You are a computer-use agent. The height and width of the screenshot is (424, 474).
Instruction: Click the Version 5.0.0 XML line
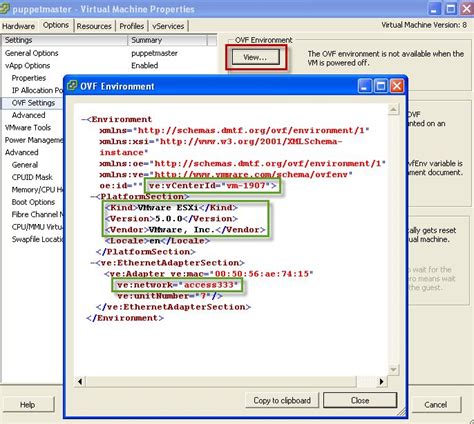pos(171,219)
